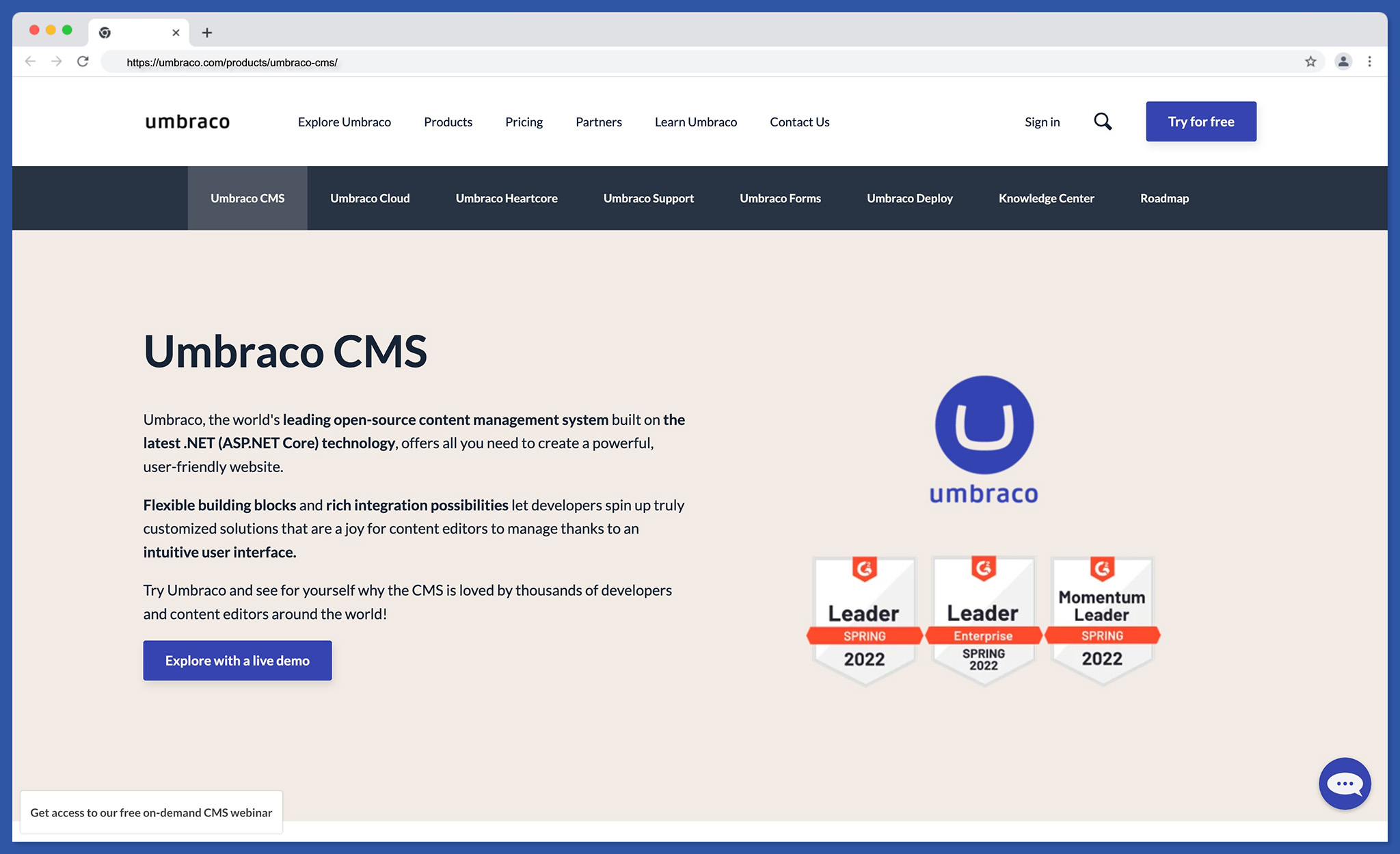
Task: Click Explore with a live demo
Action: click(x=237, y=661)
